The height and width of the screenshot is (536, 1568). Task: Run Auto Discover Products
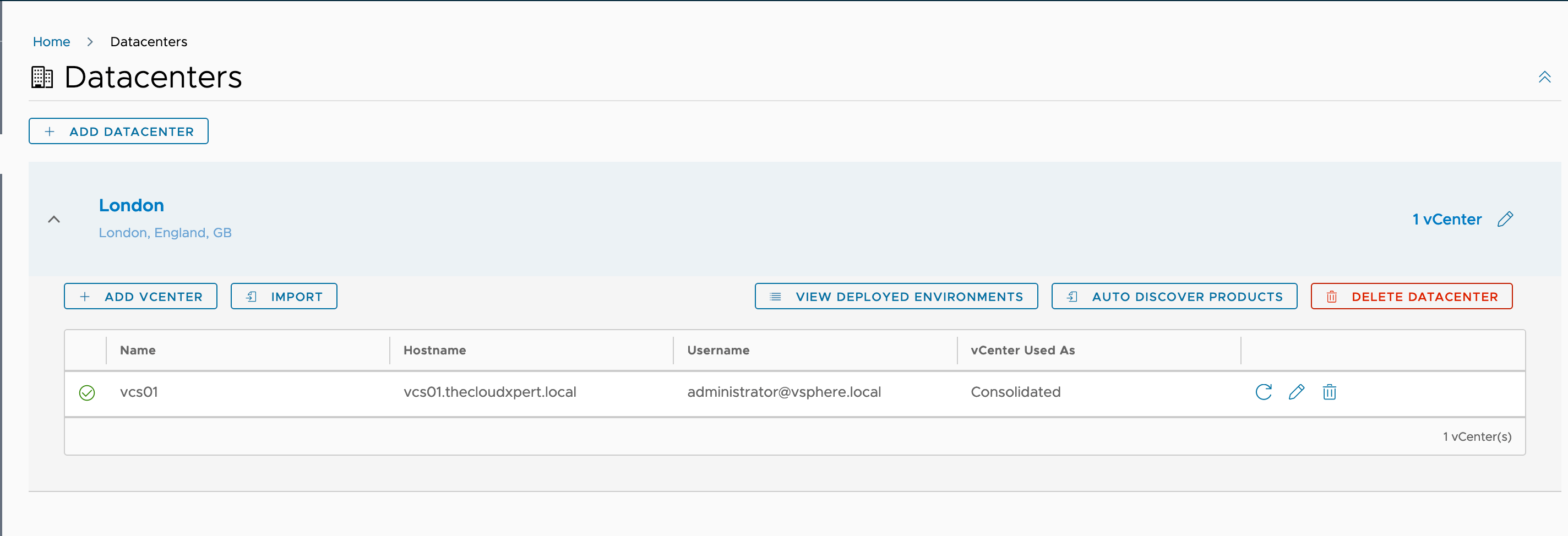1174,296
